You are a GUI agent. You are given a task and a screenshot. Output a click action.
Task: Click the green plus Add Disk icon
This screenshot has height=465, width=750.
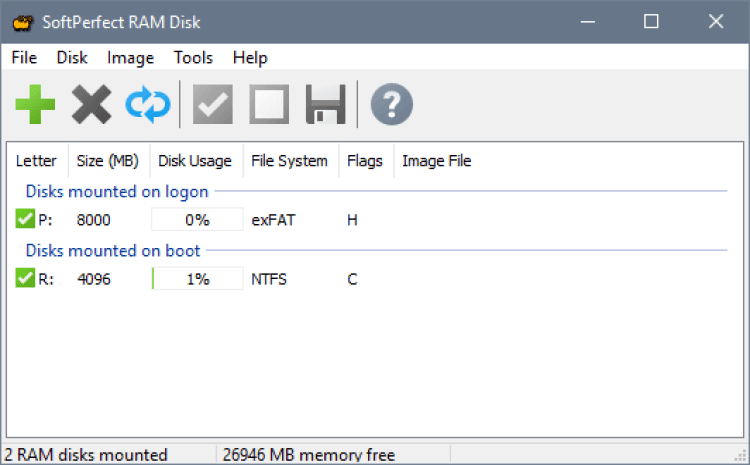click(x=36, y=104)
